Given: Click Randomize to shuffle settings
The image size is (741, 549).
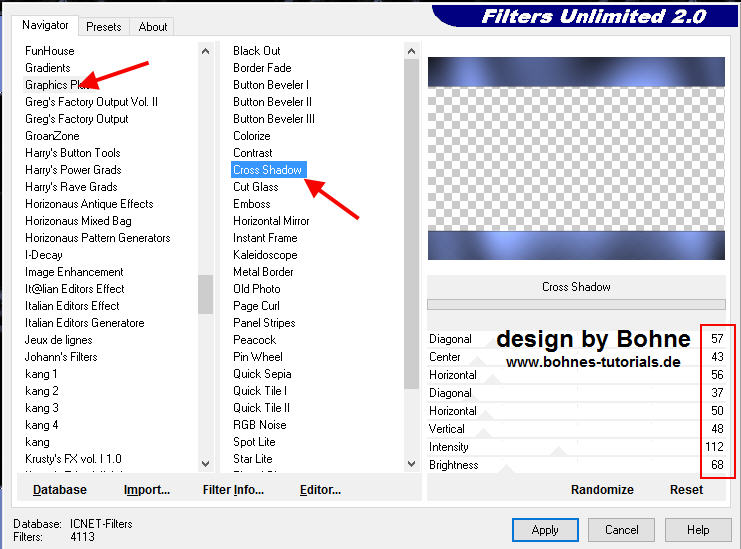Looking at the screenshot, I should point(602,489).
